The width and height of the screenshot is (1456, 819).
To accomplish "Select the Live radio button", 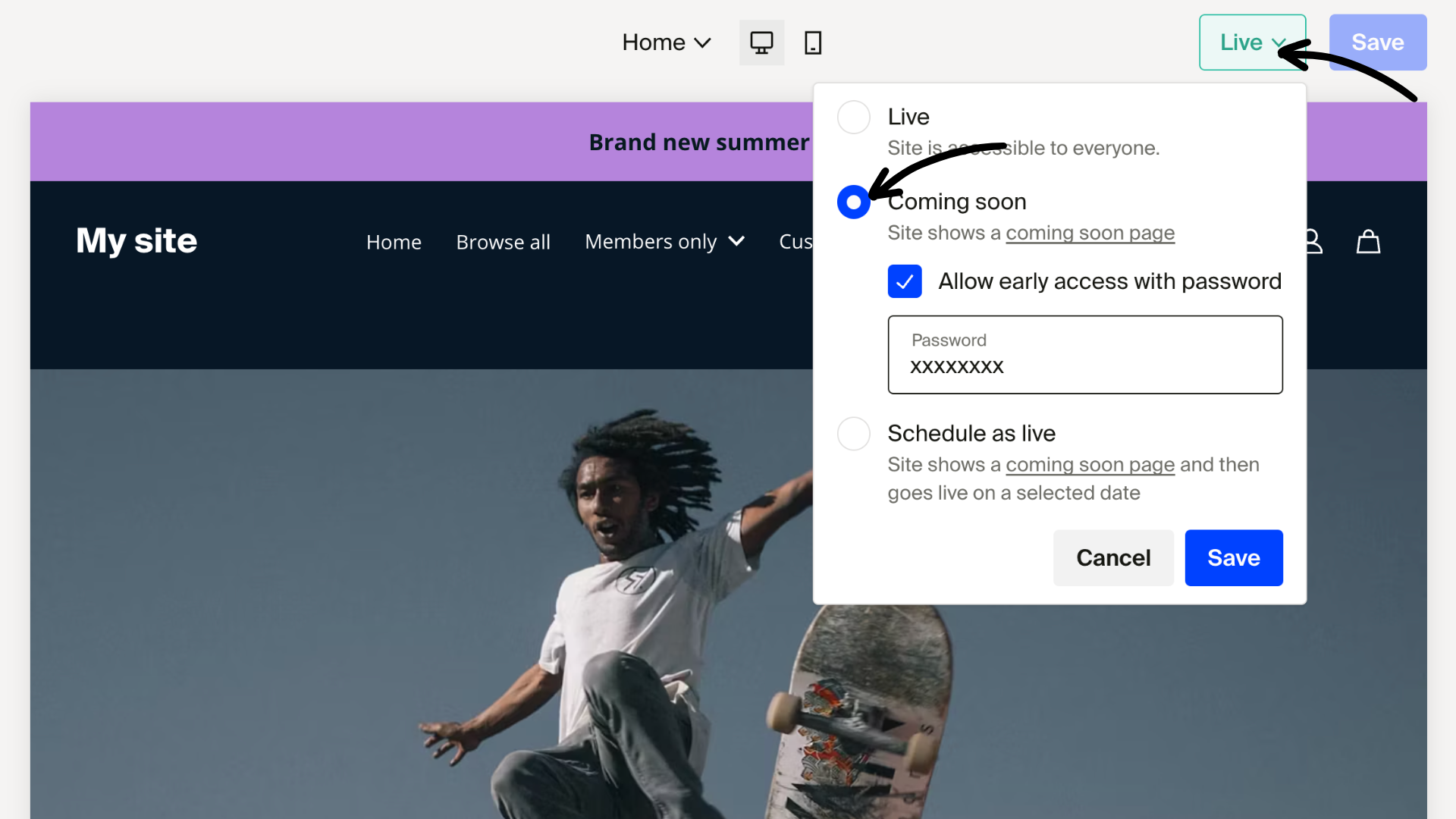I will point(853,117).
